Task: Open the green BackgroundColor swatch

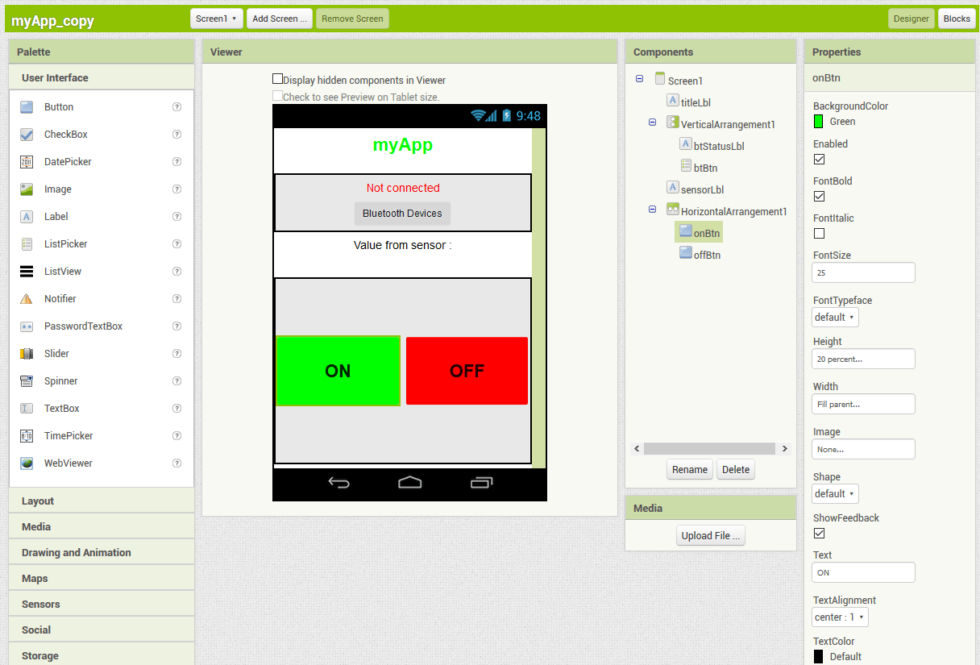Action: tap(820, 120)
